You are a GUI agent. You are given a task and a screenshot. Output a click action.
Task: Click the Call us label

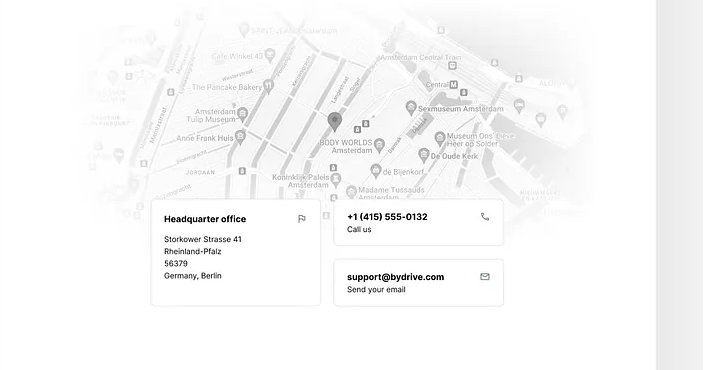coord(359,229)
